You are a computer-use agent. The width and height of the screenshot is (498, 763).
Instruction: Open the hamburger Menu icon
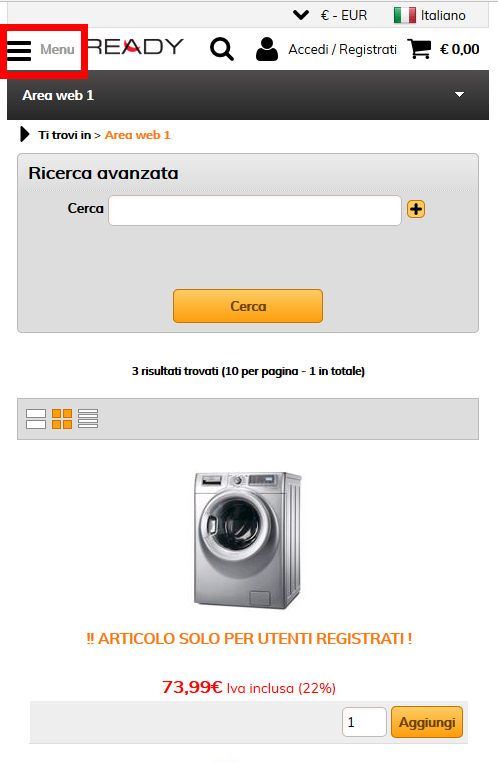coord(19,50)
